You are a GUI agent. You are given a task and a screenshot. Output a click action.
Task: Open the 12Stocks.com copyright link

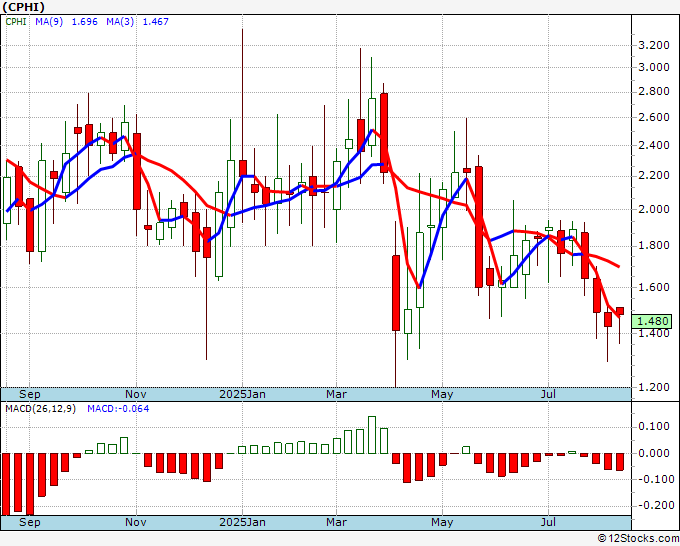tap(638, 539)
